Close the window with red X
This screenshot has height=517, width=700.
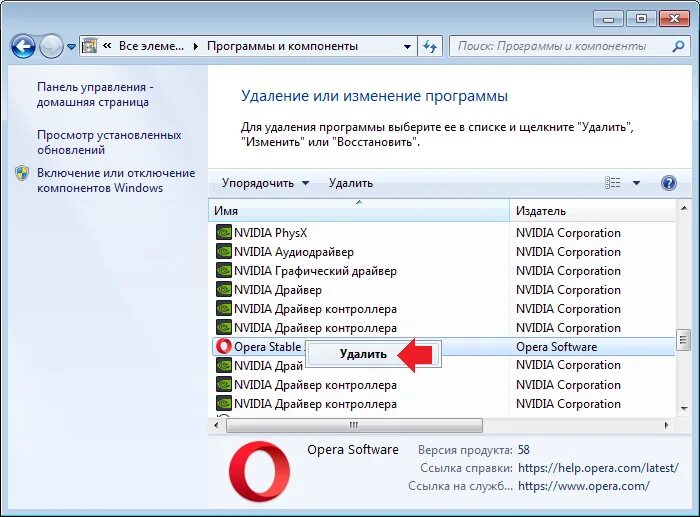tap(674, 19)
